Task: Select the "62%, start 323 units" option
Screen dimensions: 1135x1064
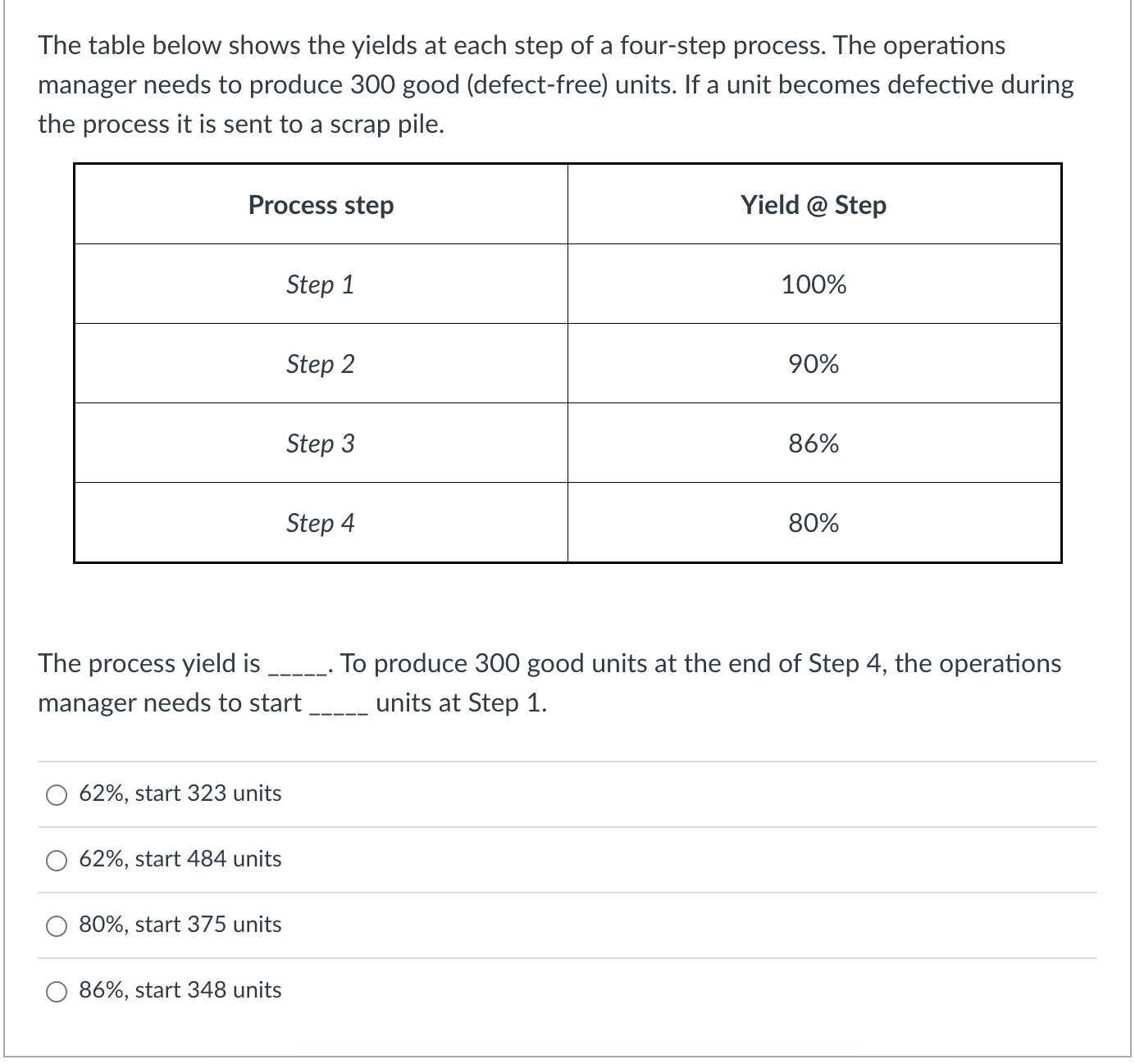Action: [56, 793]
